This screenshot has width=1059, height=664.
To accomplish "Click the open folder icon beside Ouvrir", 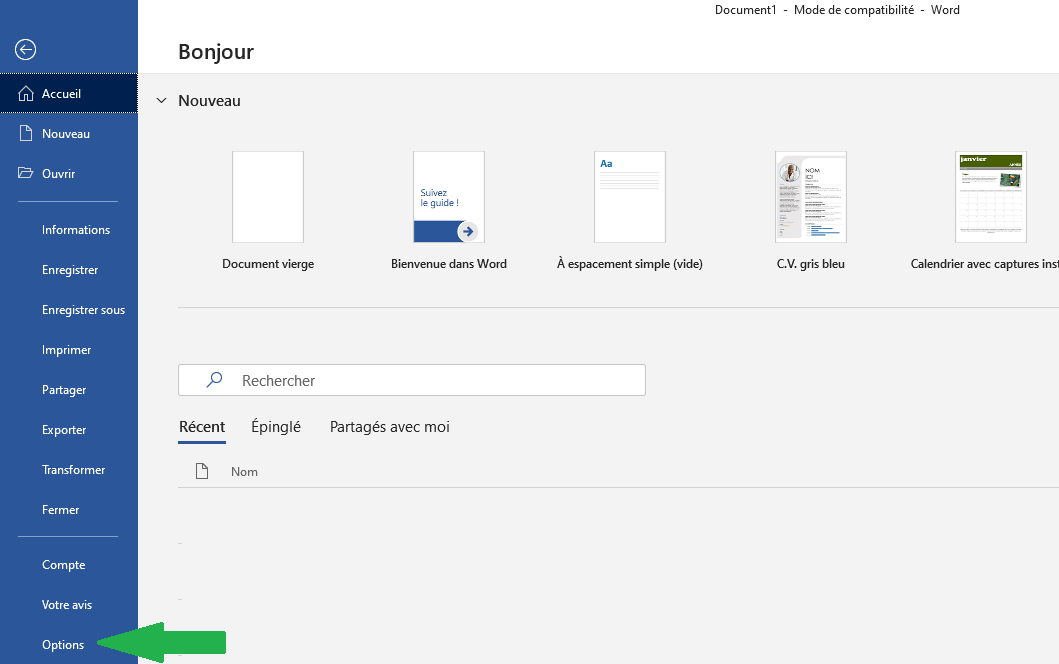I will [x=26, y=173].
